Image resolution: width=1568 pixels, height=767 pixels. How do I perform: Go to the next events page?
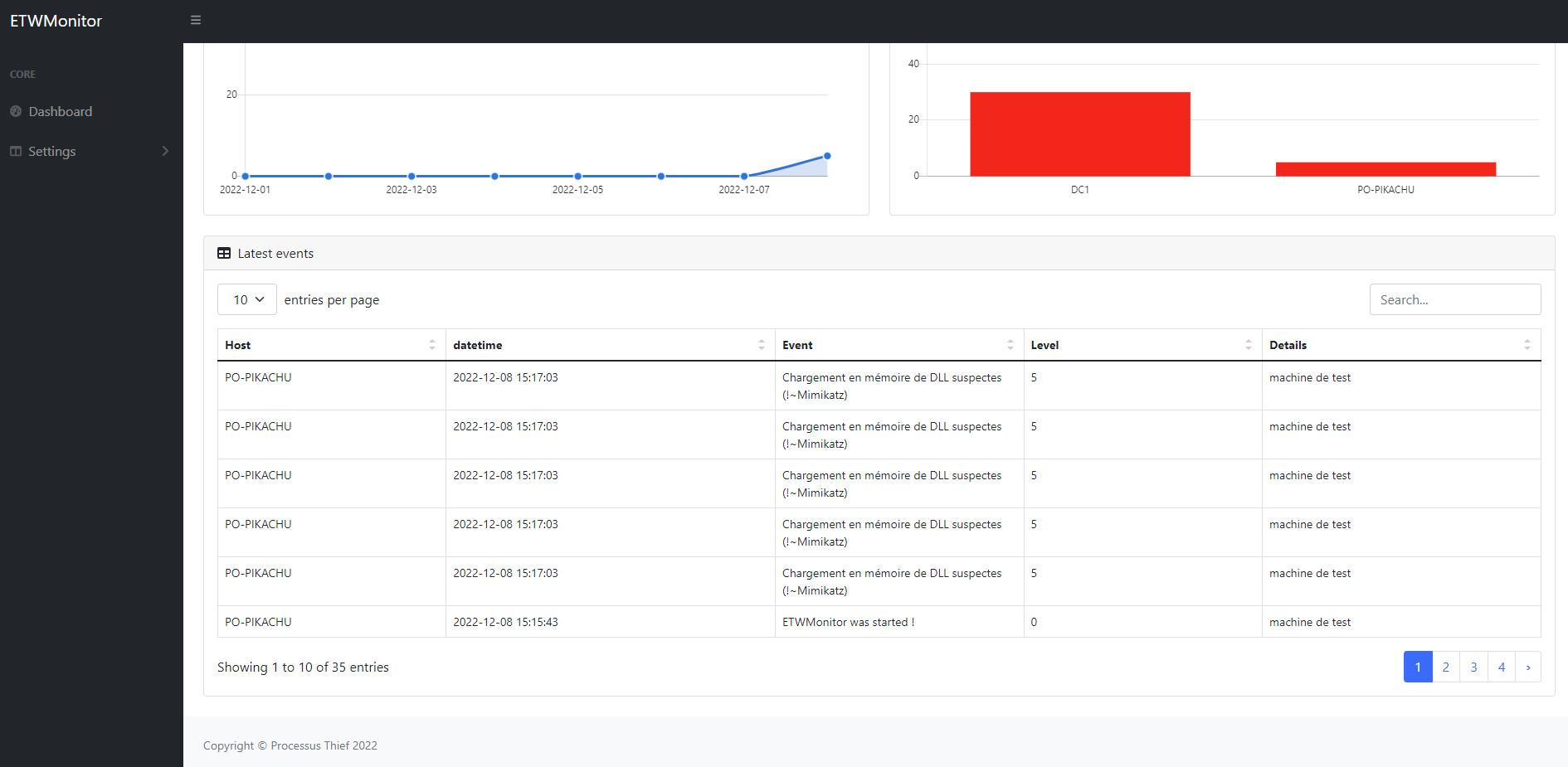(x=1528, y=667)
